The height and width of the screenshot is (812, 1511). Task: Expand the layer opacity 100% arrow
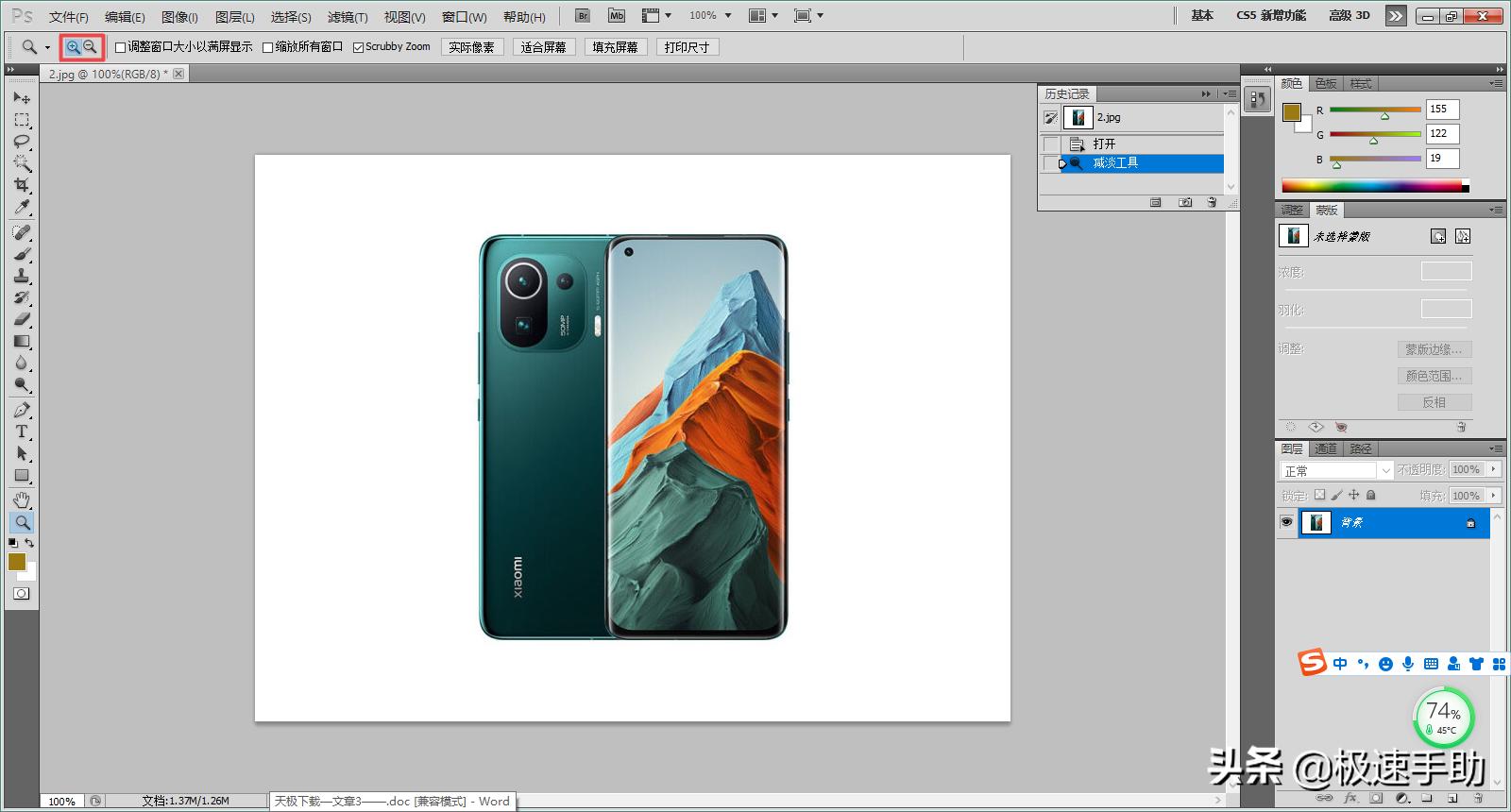[1493, 469]
